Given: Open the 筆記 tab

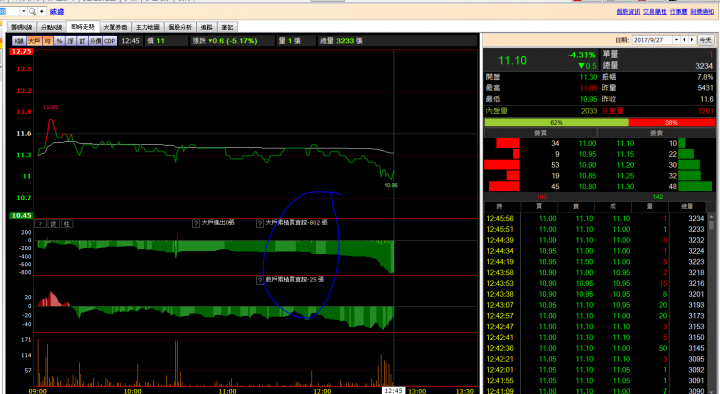Looking at the screenshot, I should [227, 28].
